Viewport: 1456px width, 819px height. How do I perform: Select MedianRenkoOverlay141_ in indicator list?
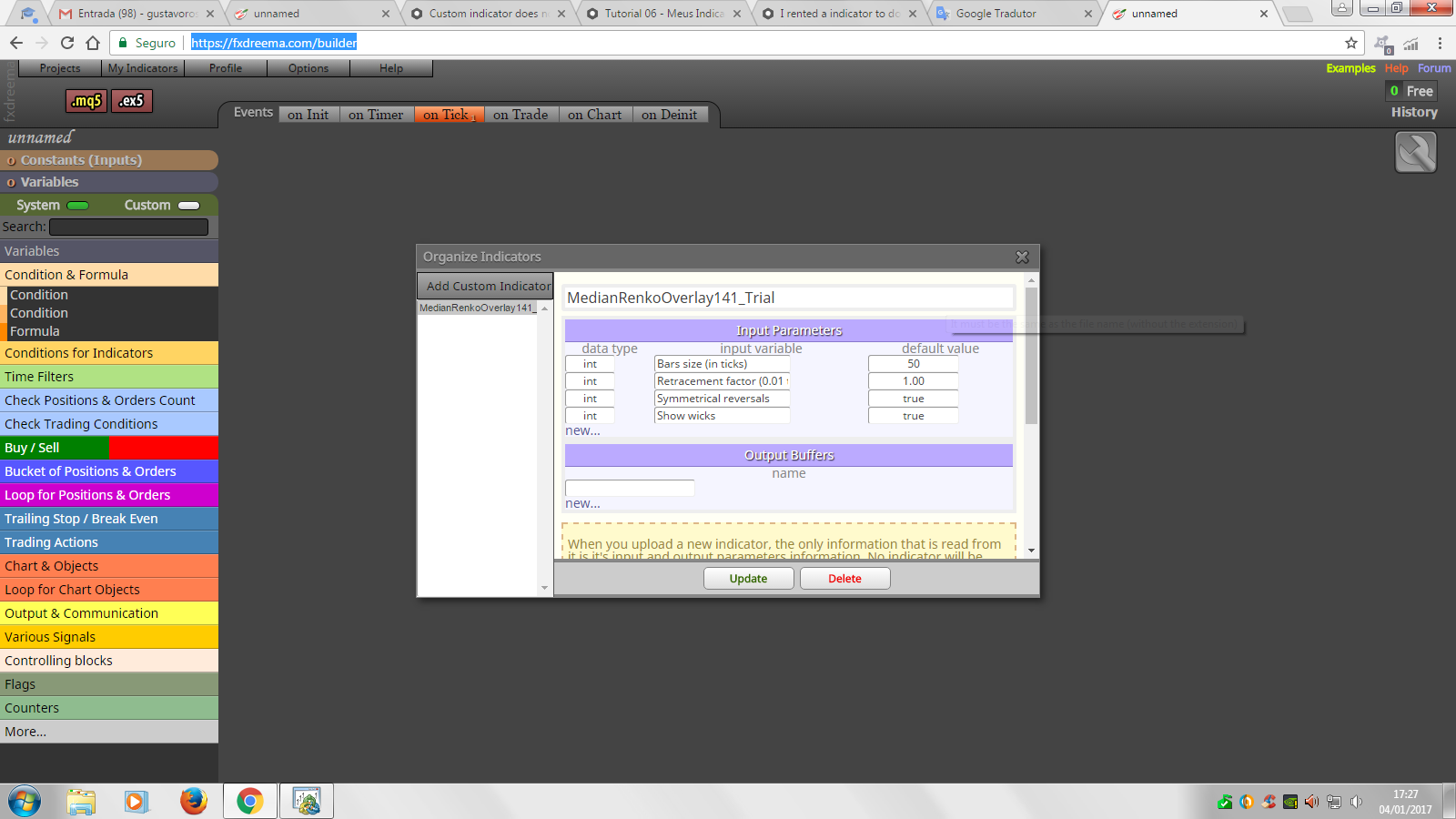478,308
